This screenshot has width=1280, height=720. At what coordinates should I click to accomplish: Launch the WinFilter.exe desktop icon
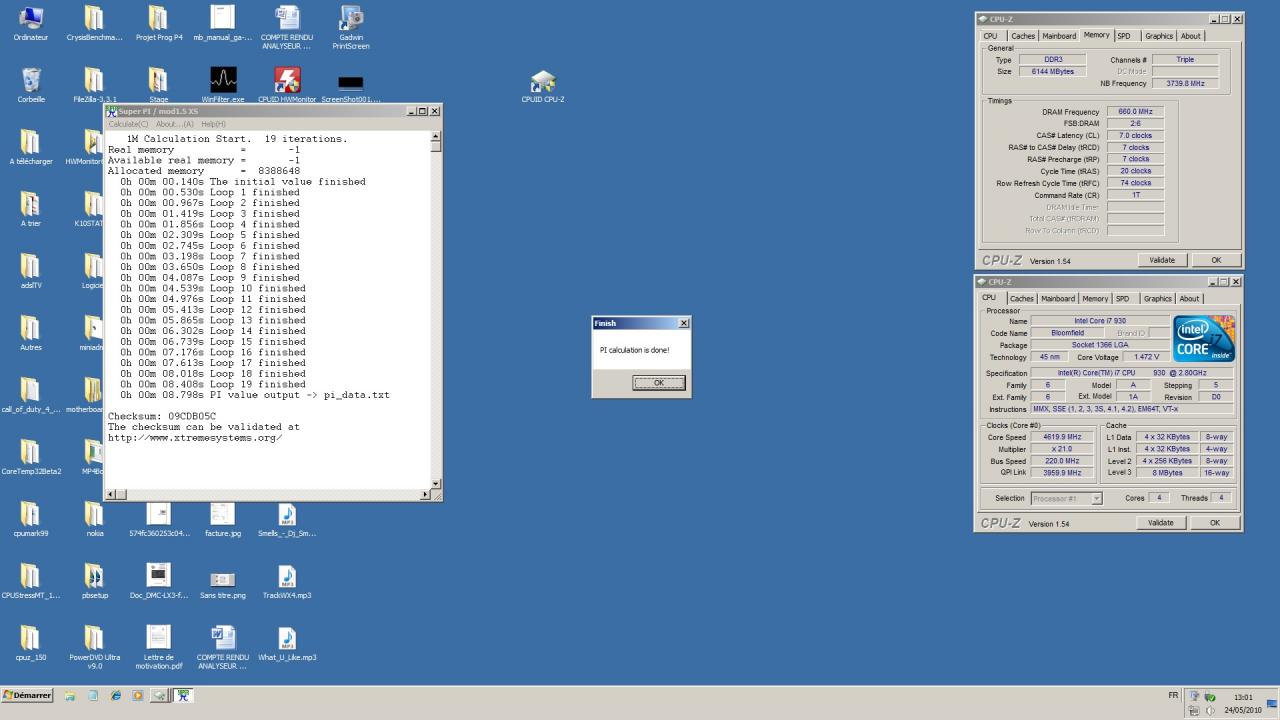[x=223, y=81]
